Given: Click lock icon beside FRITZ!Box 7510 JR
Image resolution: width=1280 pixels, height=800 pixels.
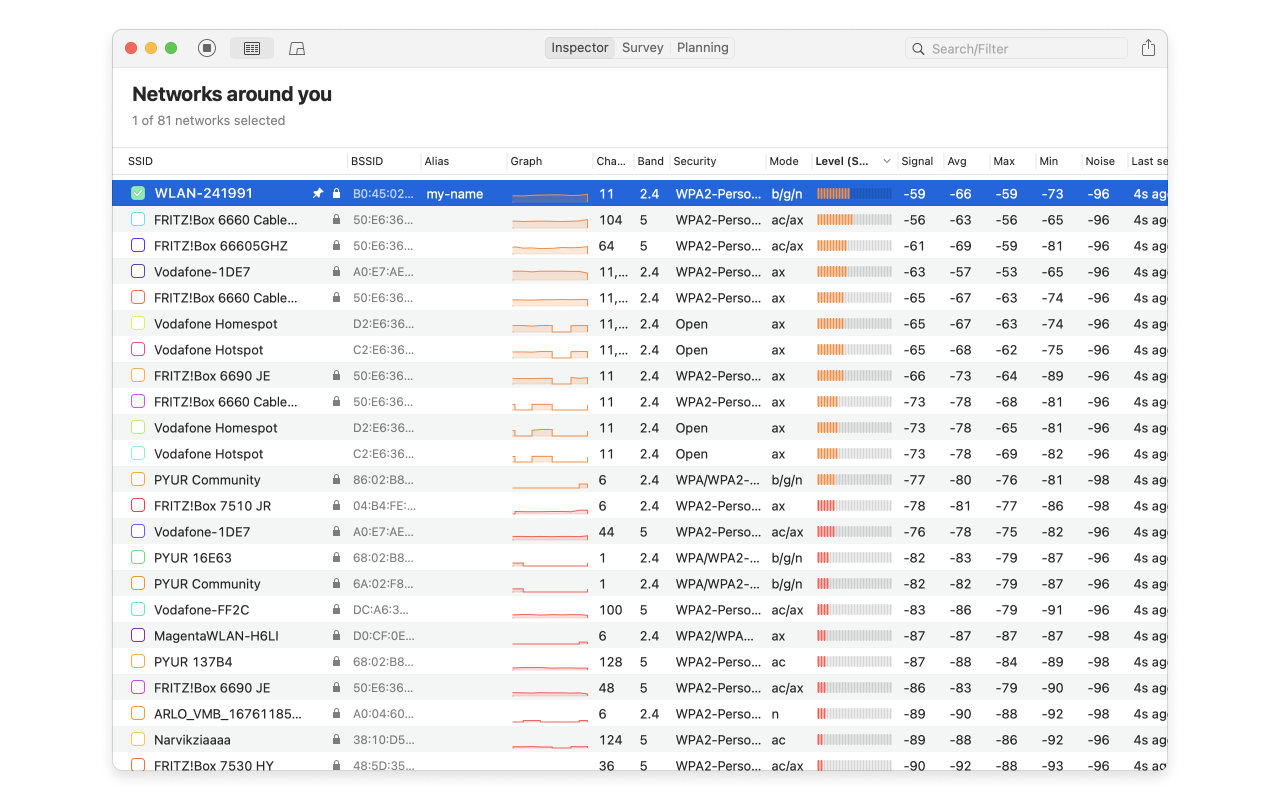Looking at the screenshot, I should 336,505.
